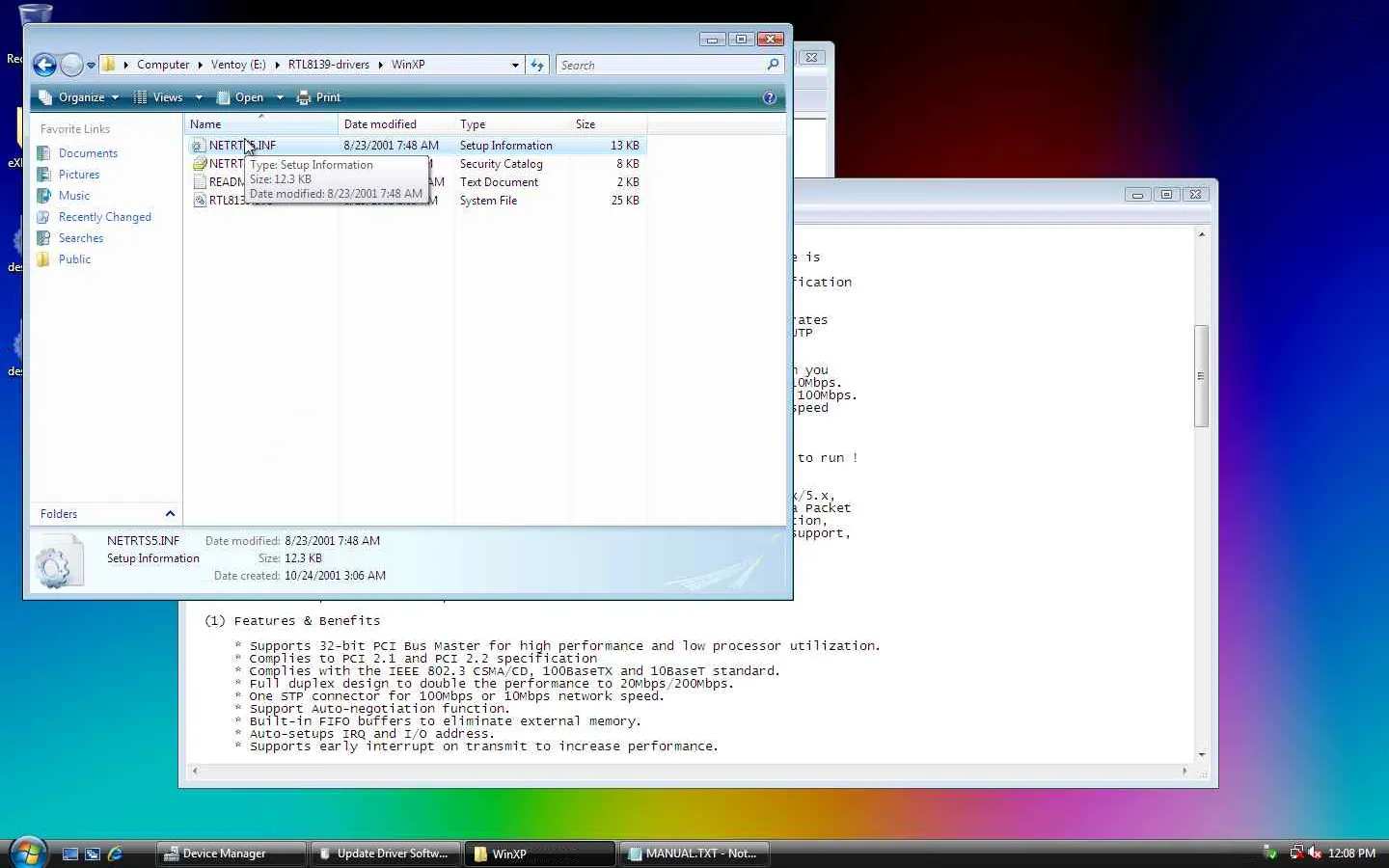The image size is (1389, 868).
Task: Open the Windows Start orb
Action: tap(28, 853)
